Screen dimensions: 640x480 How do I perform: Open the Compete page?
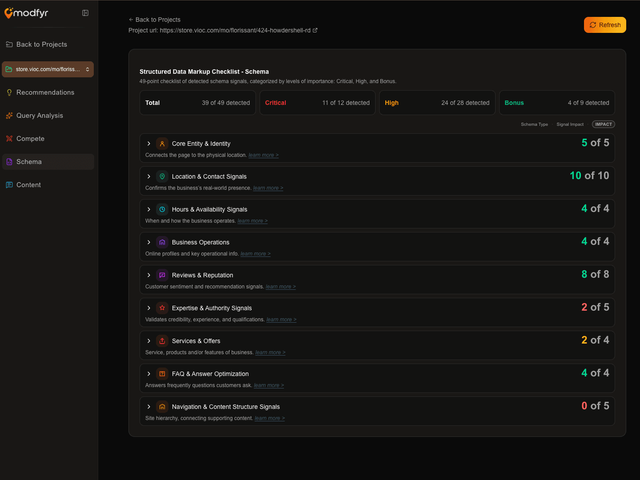49,139
